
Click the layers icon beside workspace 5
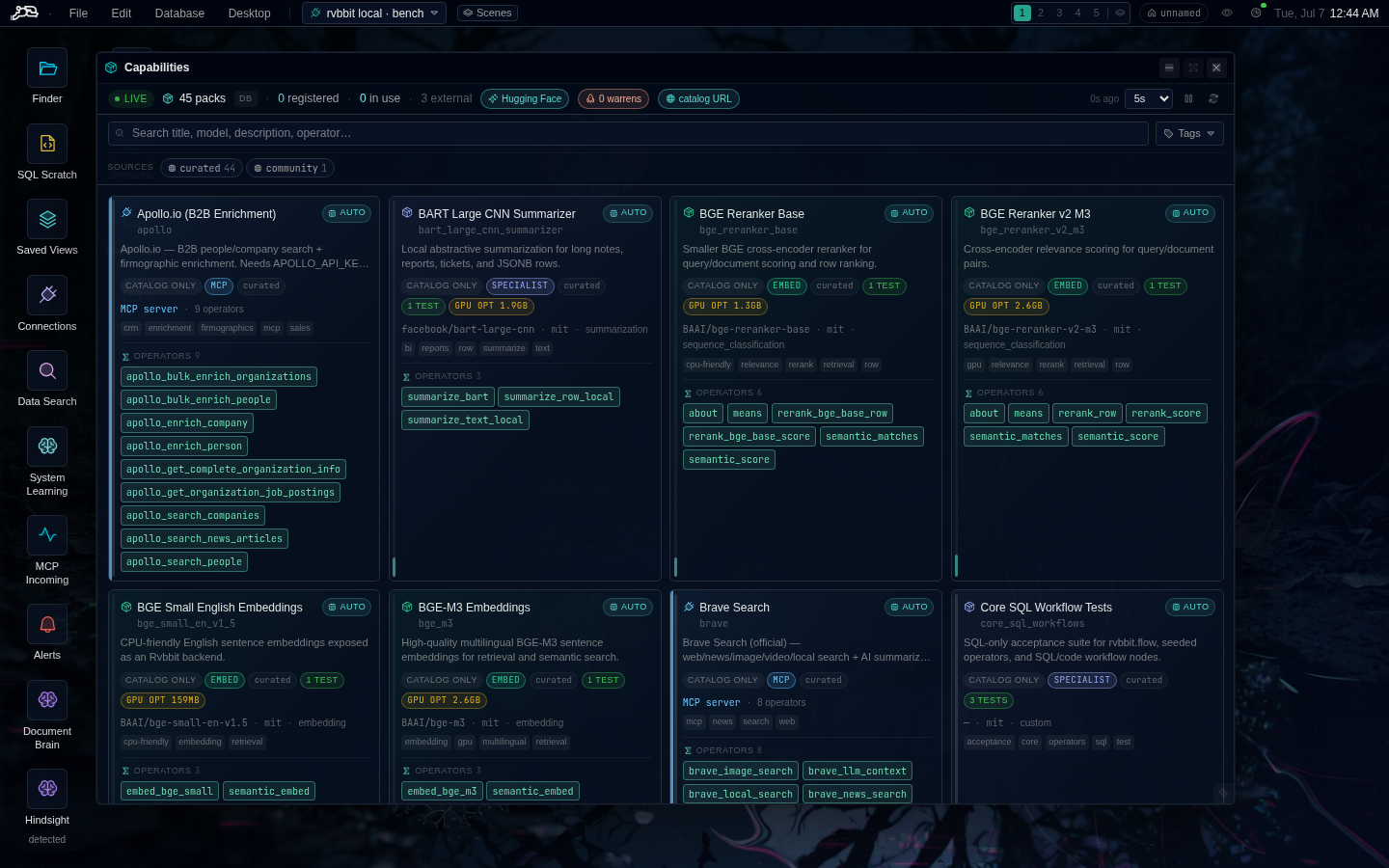[1120, 14]
